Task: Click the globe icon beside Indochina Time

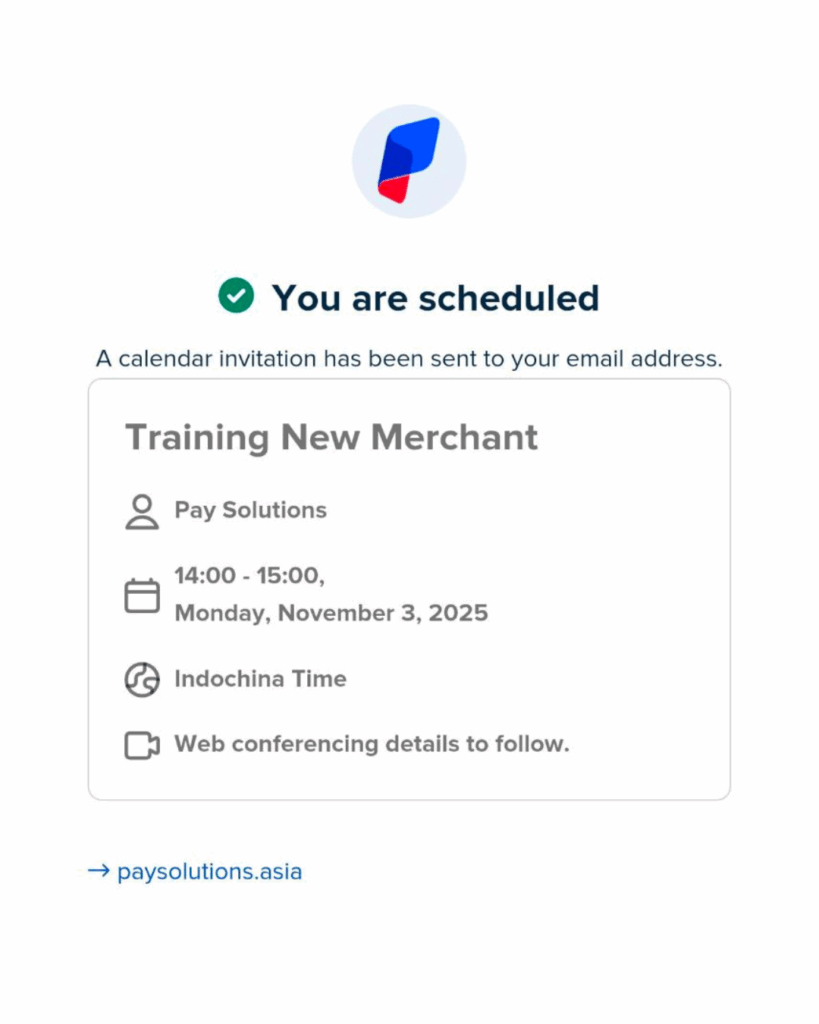Action: [142, 679]
